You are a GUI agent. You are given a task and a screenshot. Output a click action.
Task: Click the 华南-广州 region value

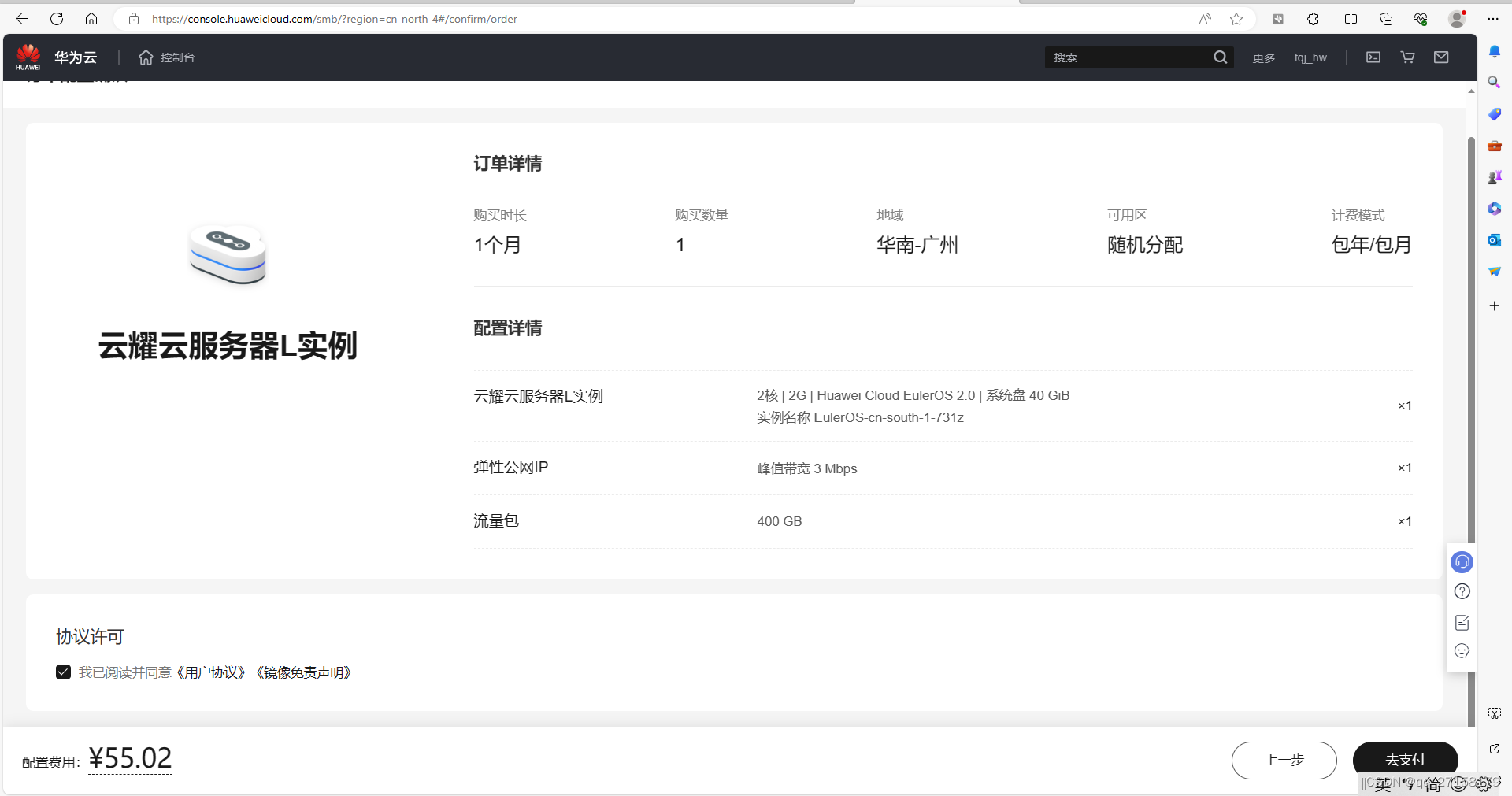917,245
